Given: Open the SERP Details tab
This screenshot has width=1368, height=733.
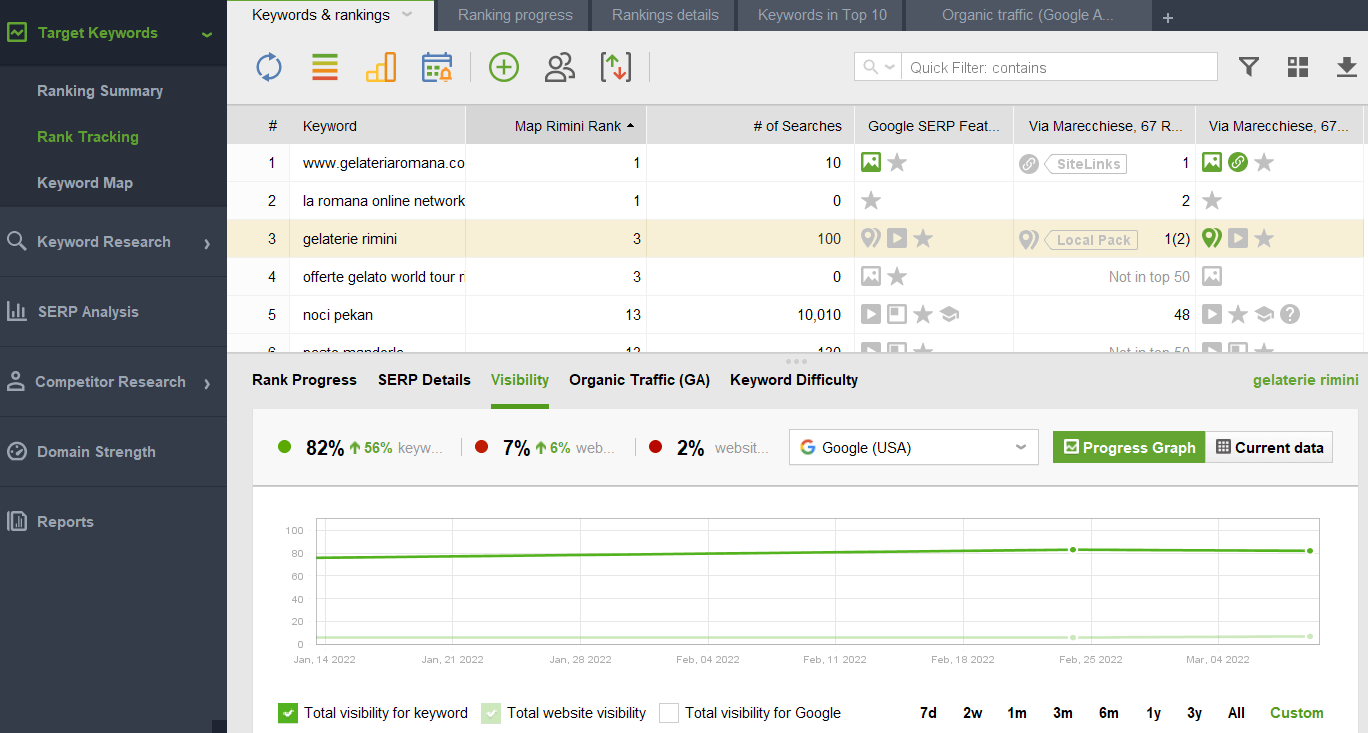Looking at the screenshot, I should pos(424,380).
